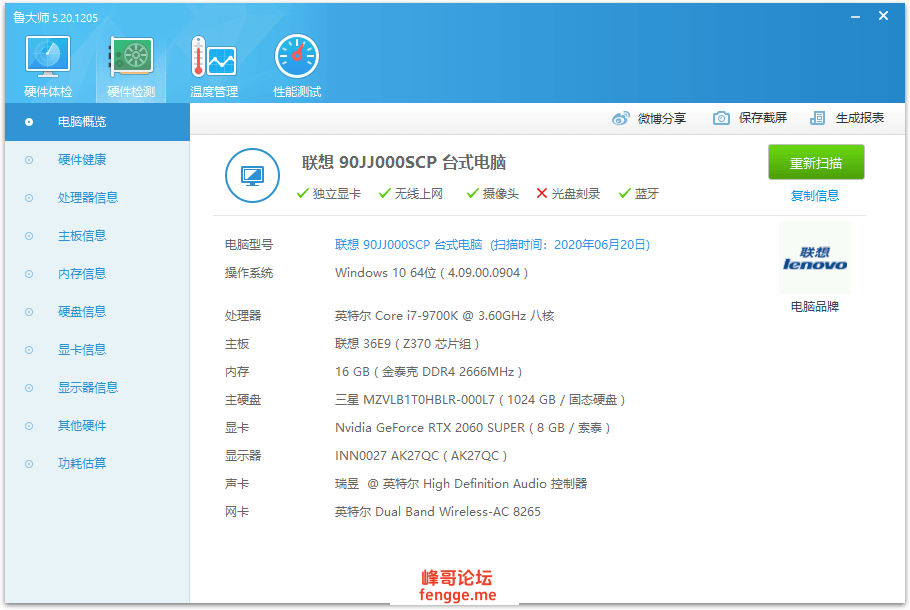
Task: Click the green 重新扫描 button
Action: [x=816, y=163]
